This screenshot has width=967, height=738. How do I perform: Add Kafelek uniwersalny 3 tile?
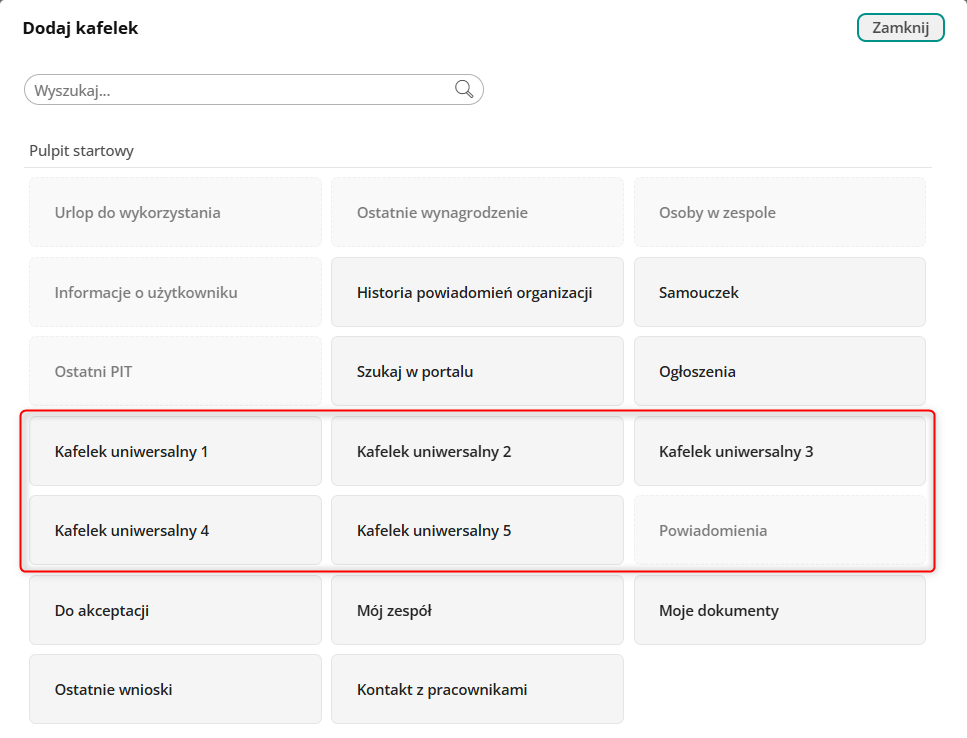tap(779, 451)
